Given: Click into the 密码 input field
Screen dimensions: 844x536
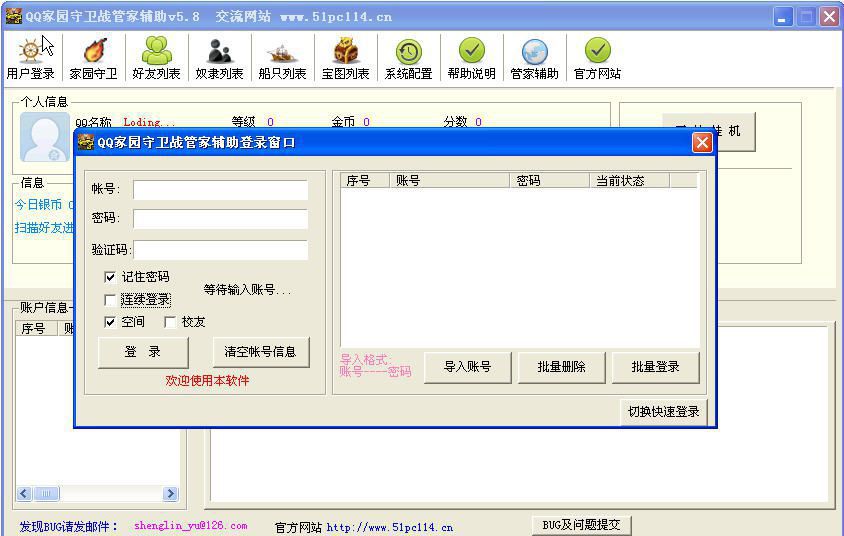Looking at the screenshot, I should click(x=221, y=219).
